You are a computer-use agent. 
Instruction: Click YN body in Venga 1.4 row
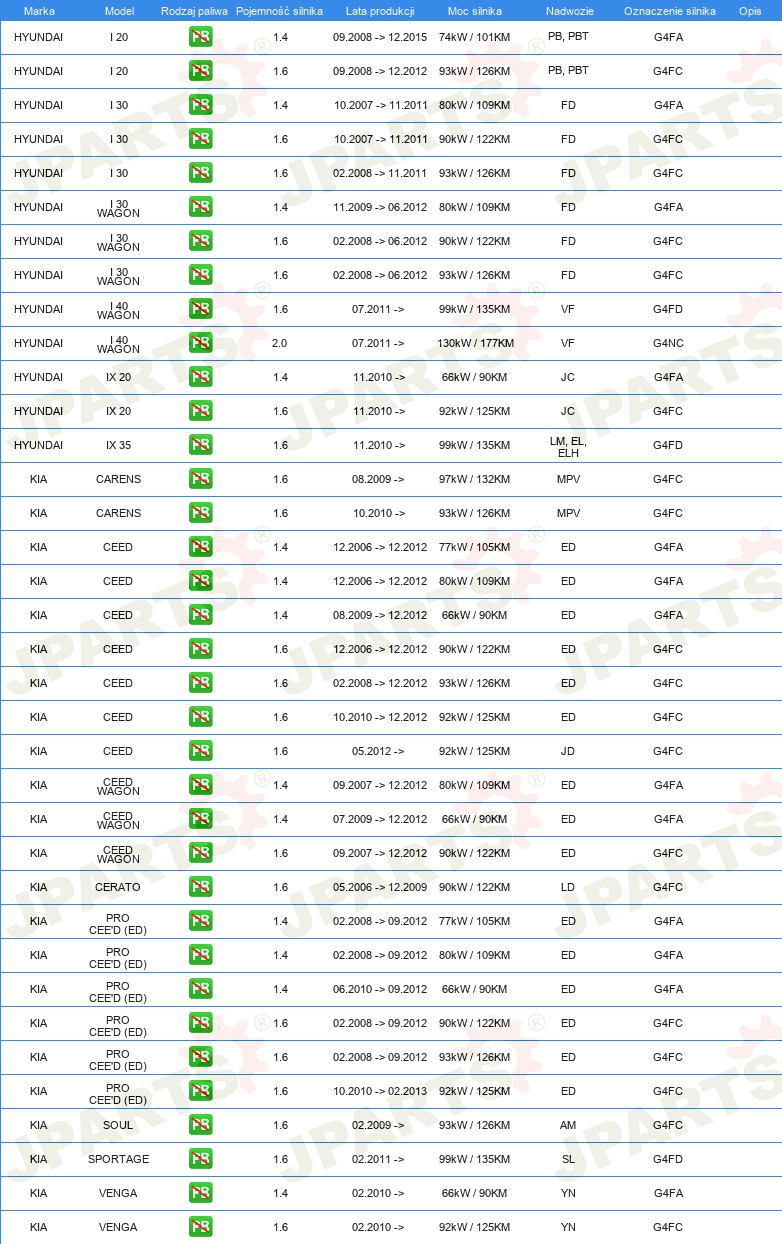pos(568,1193)
